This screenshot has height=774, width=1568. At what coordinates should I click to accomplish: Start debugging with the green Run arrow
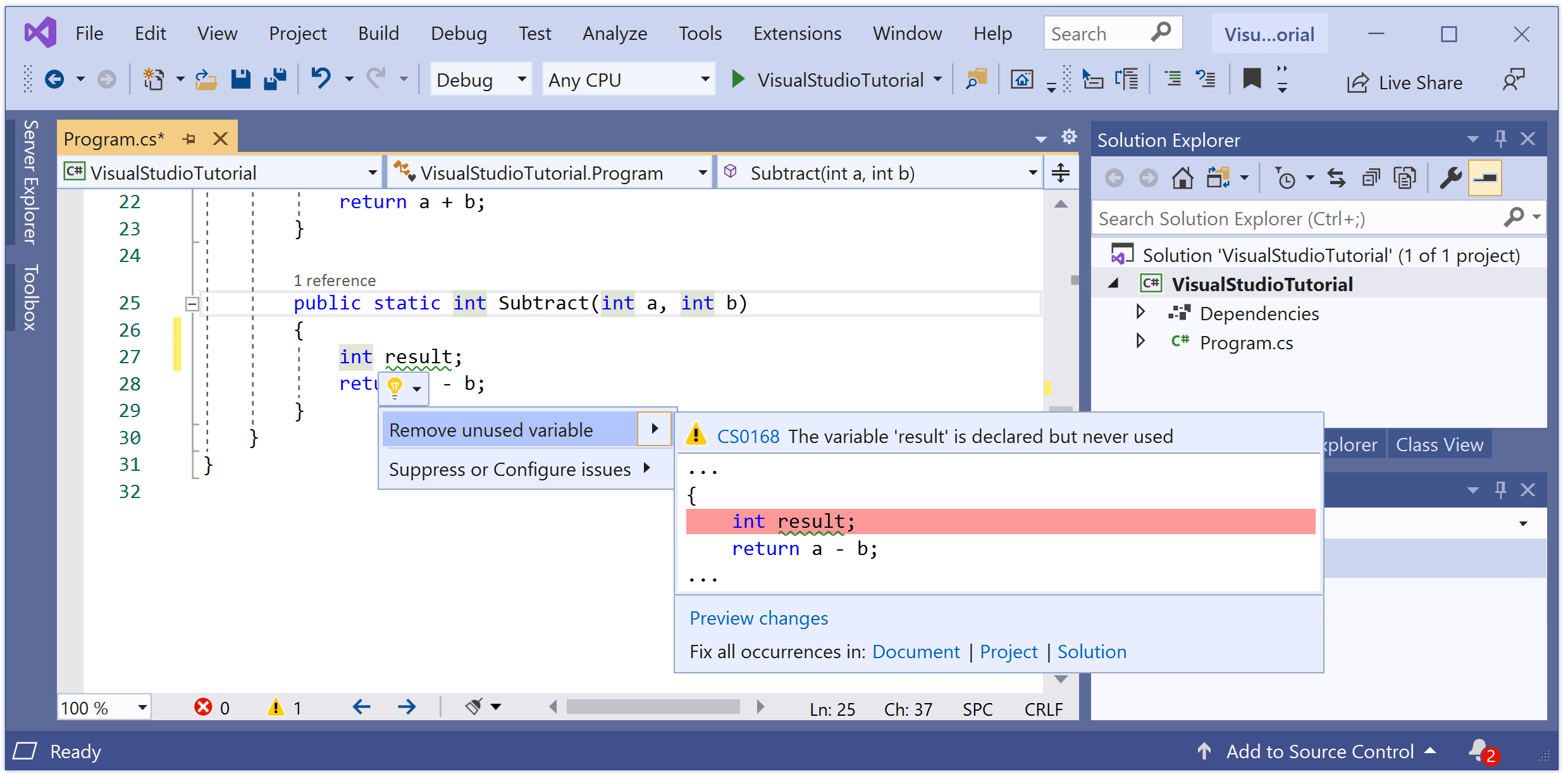click(738, 79)
